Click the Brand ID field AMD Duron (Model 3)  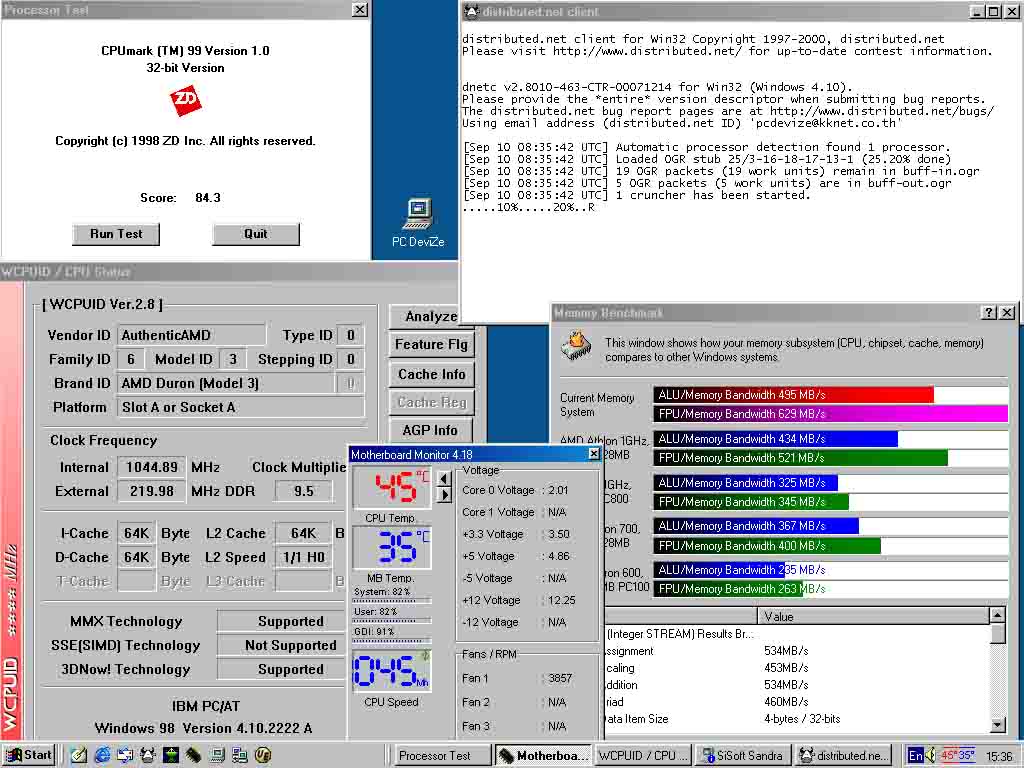pyautogui.click(x=226, y=383)
